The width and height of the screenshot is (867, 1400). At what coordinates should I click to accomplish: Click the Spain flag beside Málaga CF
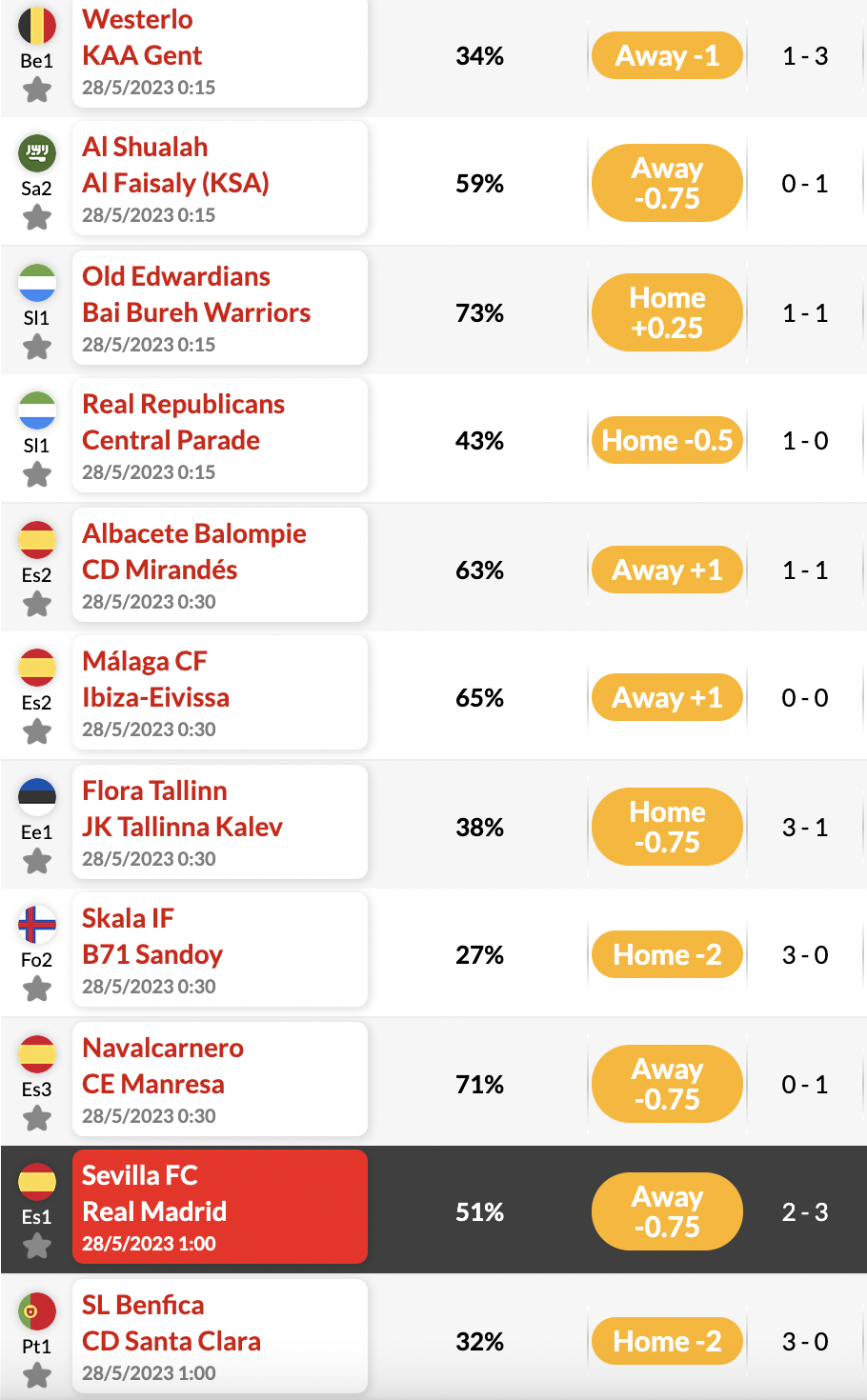[x=37, y=667]
